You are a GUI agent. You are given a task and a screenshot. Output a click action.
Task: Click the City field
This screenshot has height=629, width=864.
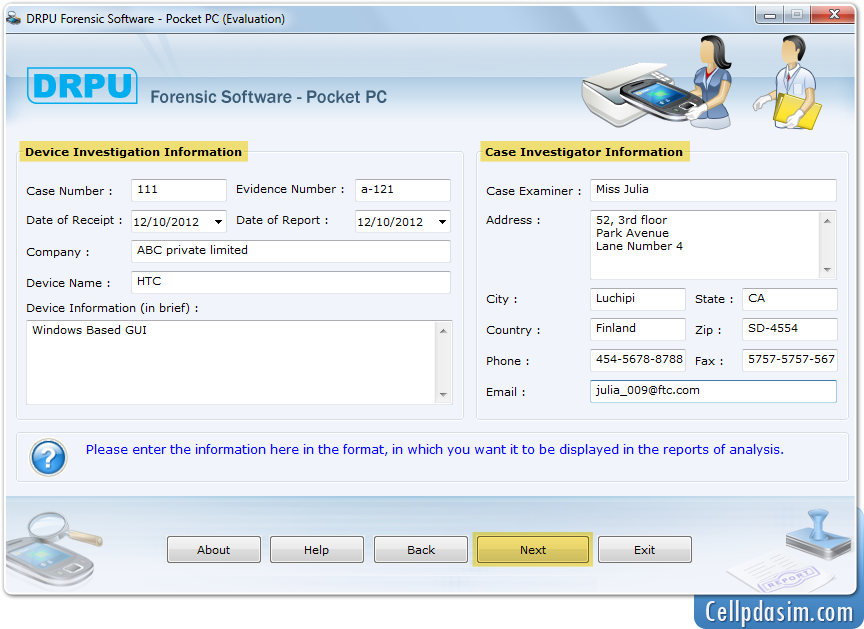pos(638,299)
